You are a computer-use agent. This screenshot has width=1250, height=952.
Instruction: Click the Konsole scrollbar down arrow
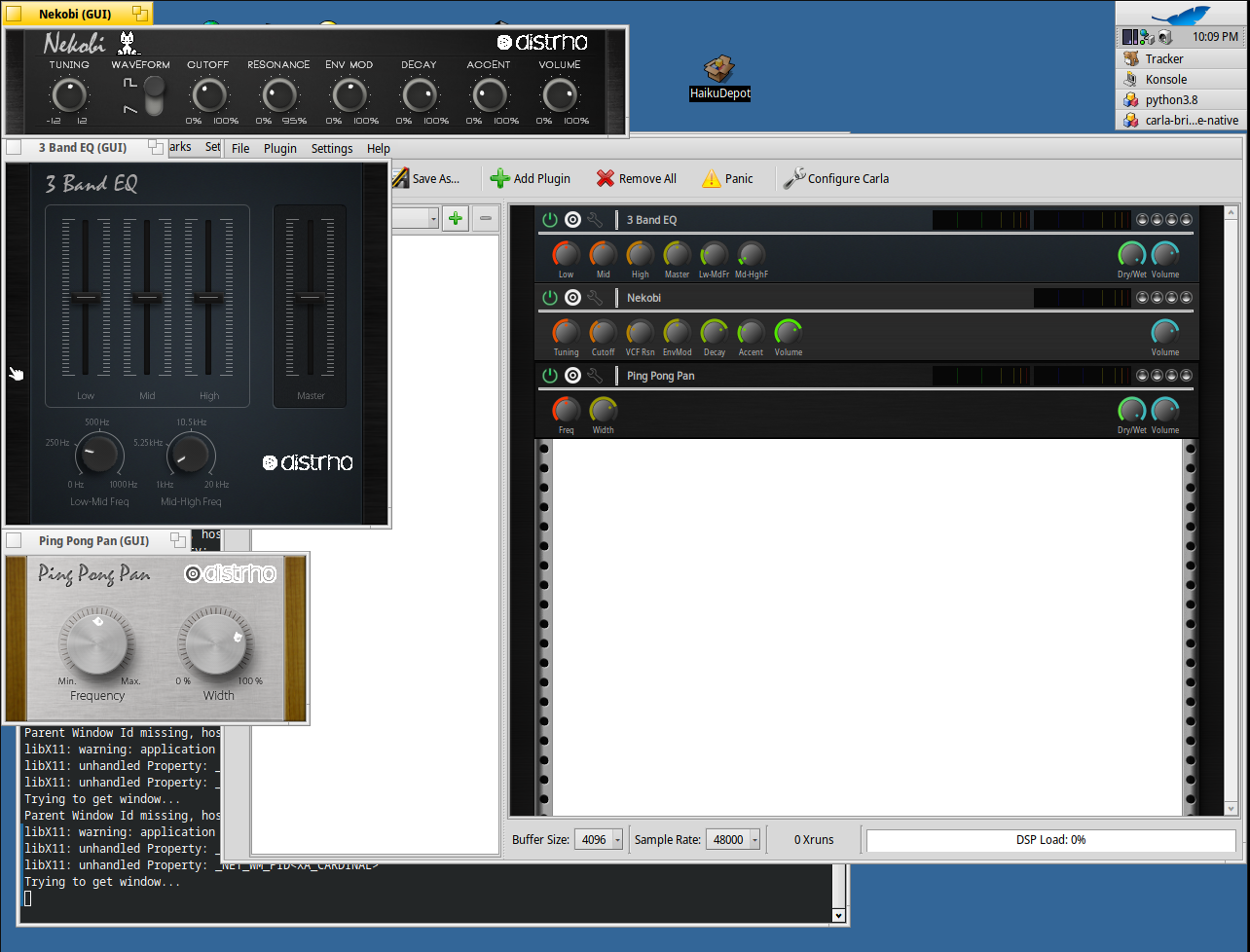[x=839, y=915]
